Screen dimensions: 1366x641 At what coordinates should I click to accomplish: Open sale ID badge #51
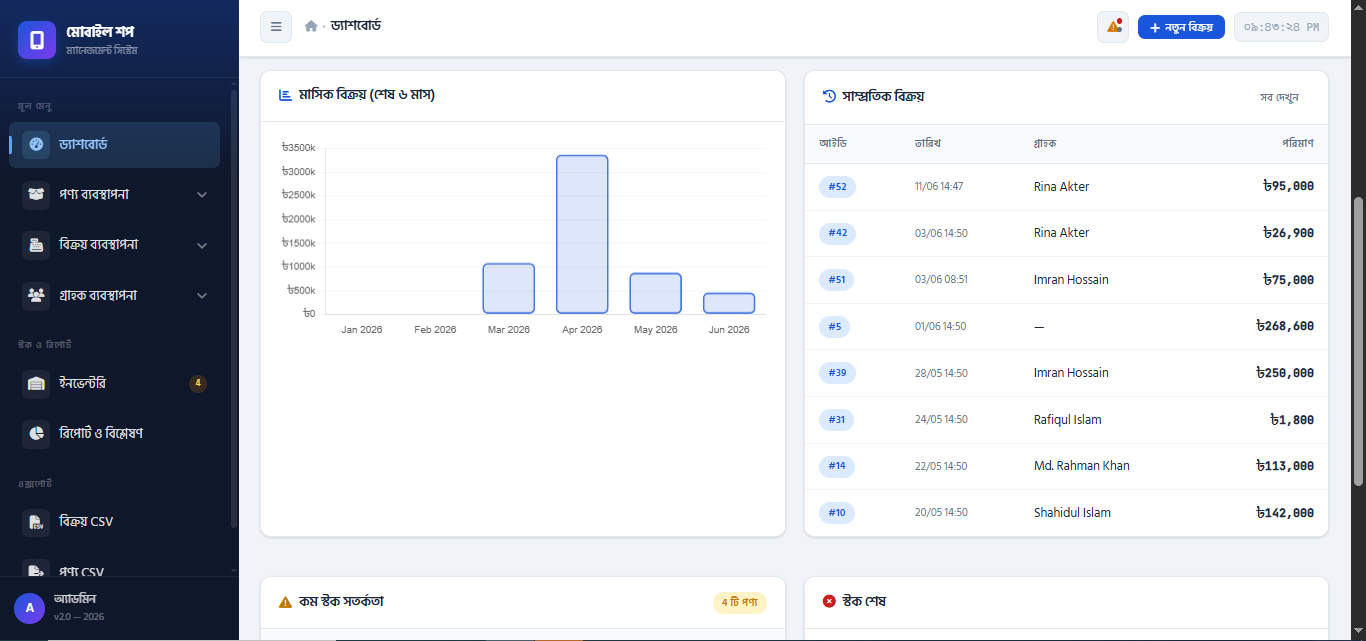[x=837, y=280]
